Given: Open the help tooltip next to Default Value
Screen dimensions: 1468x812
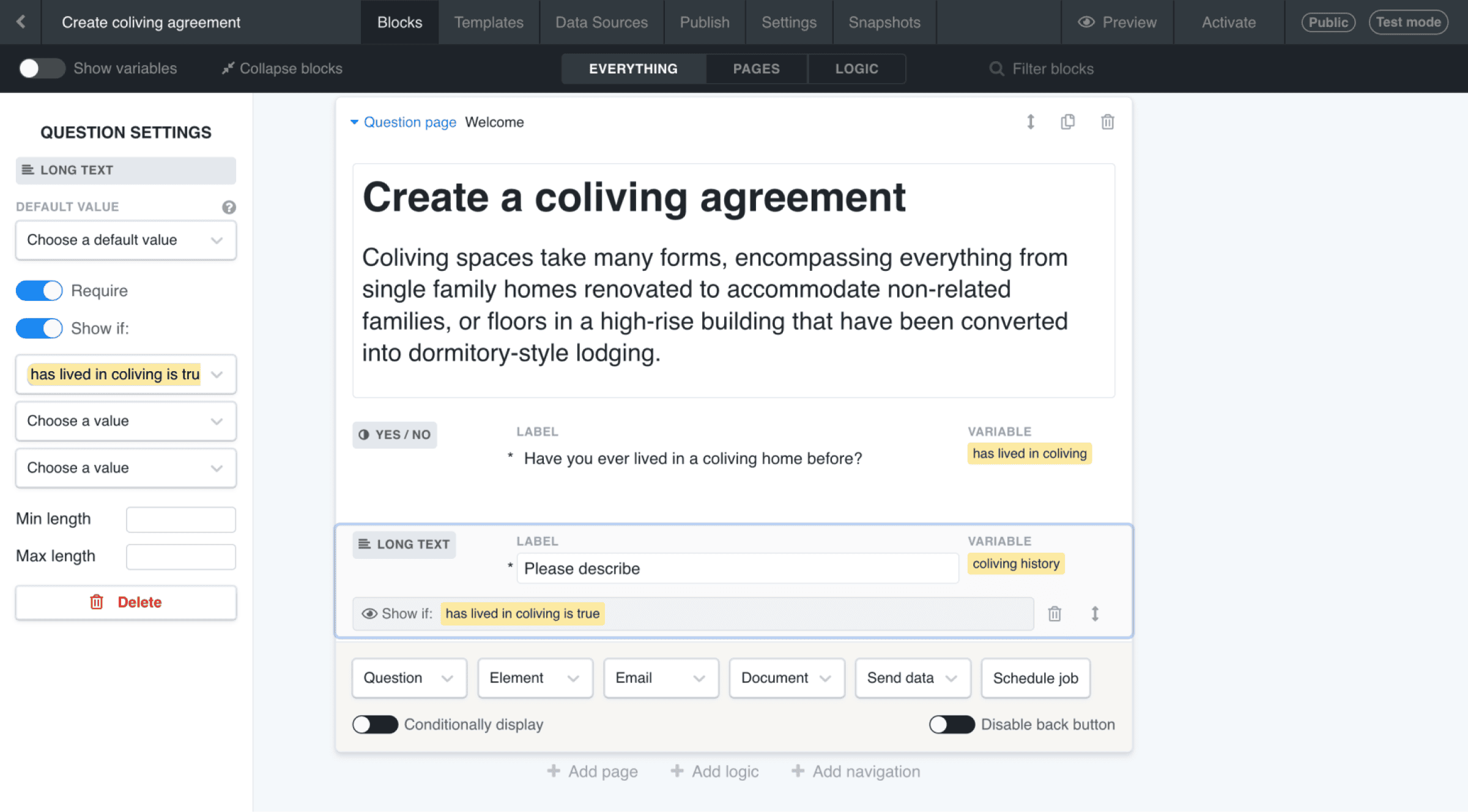Looking at the screenshot, I should point(229,207).
